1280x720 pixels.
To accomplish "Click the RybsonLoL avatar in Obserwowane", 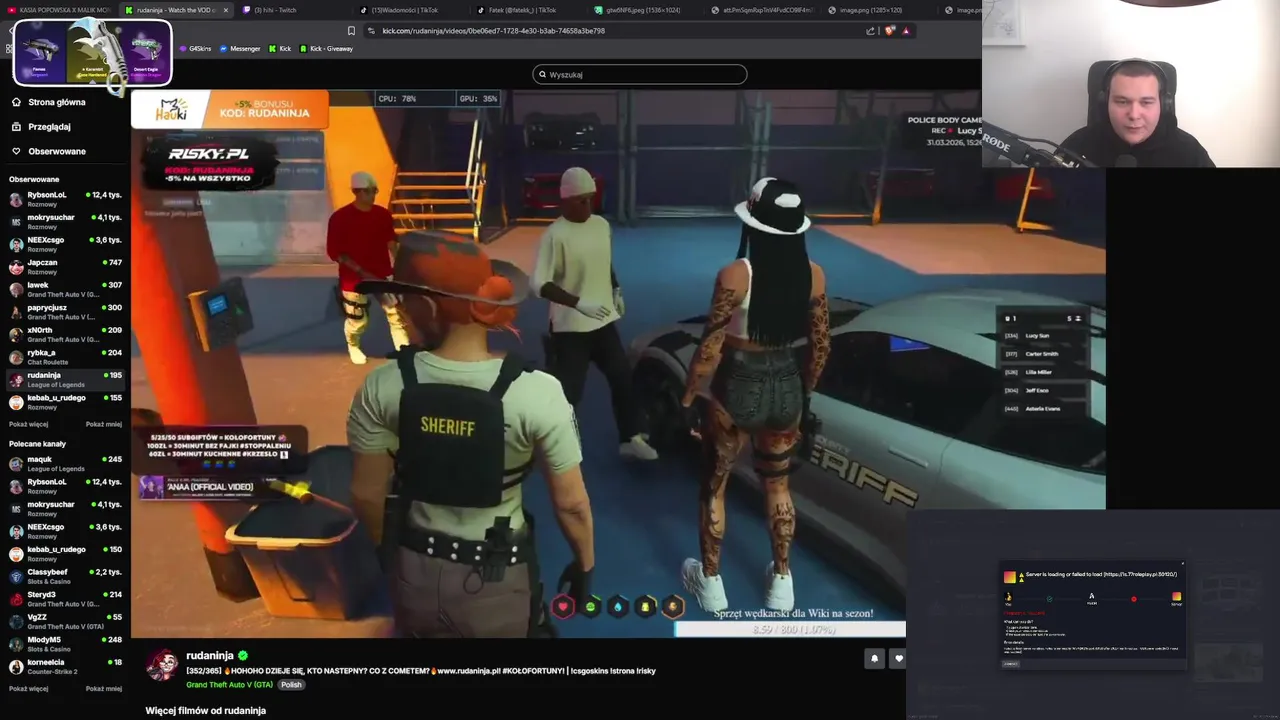I will pyautogui.click(x=16, y=199).
